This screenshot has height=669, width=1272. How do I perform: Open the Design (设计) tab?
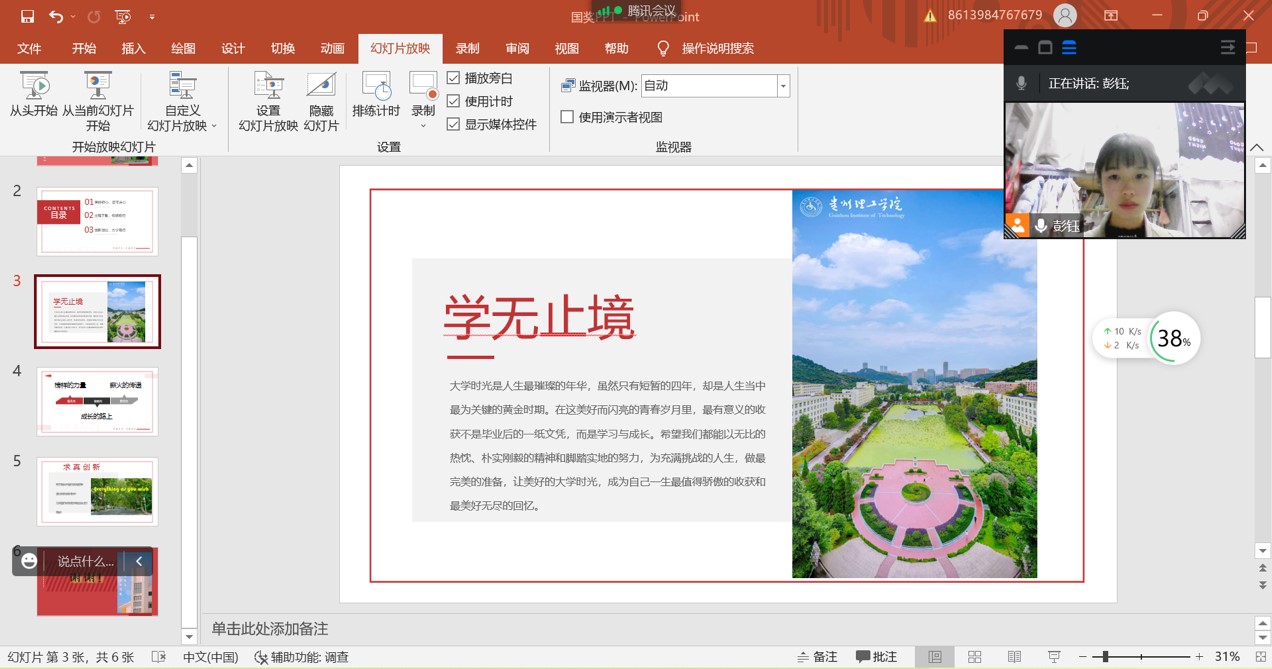pyautogui.click(x=233, y=48)
